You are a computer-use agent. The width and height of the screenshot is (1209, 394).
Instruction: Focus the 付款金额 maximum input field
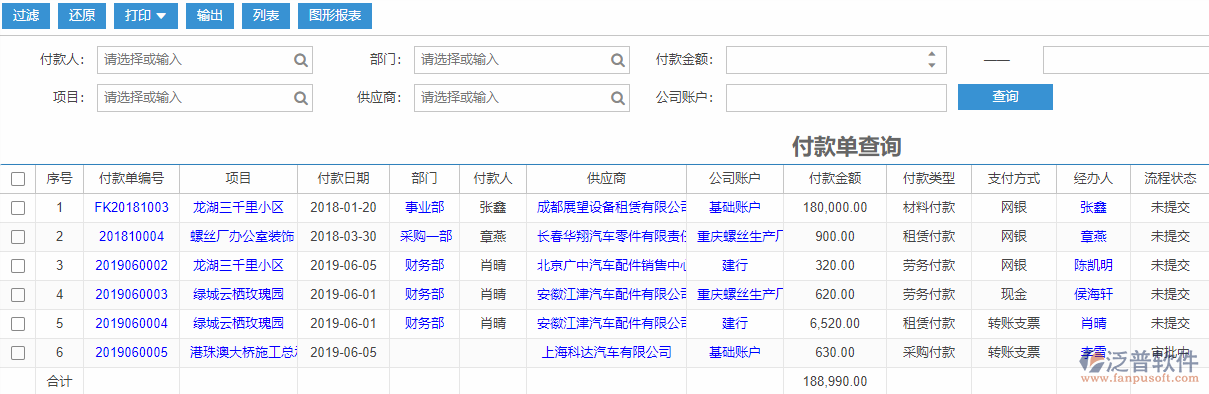[x=1126, y=60]
